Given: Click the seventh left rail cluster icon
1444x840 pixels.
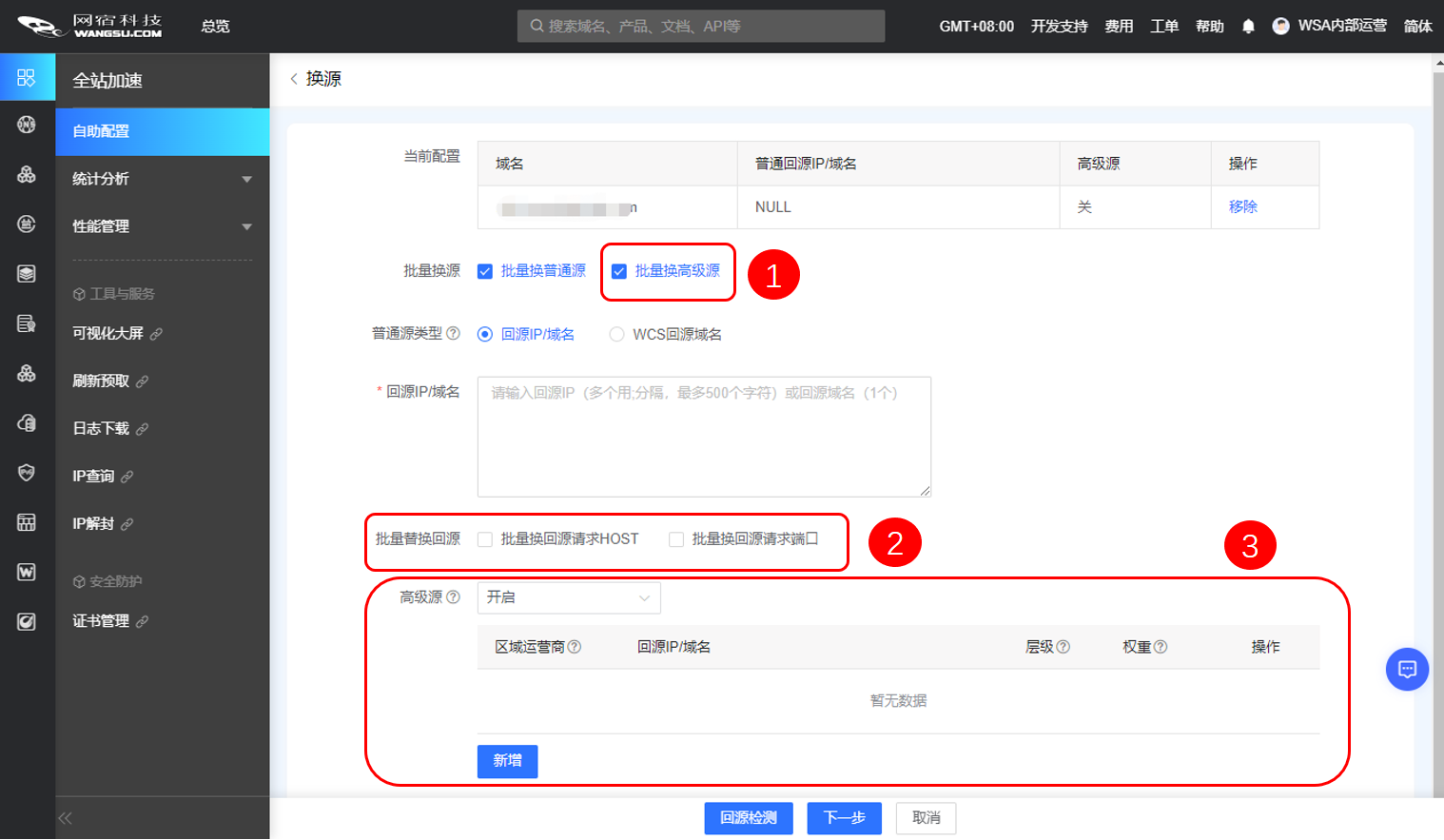Looking at the screenshot, I should 27,374.
